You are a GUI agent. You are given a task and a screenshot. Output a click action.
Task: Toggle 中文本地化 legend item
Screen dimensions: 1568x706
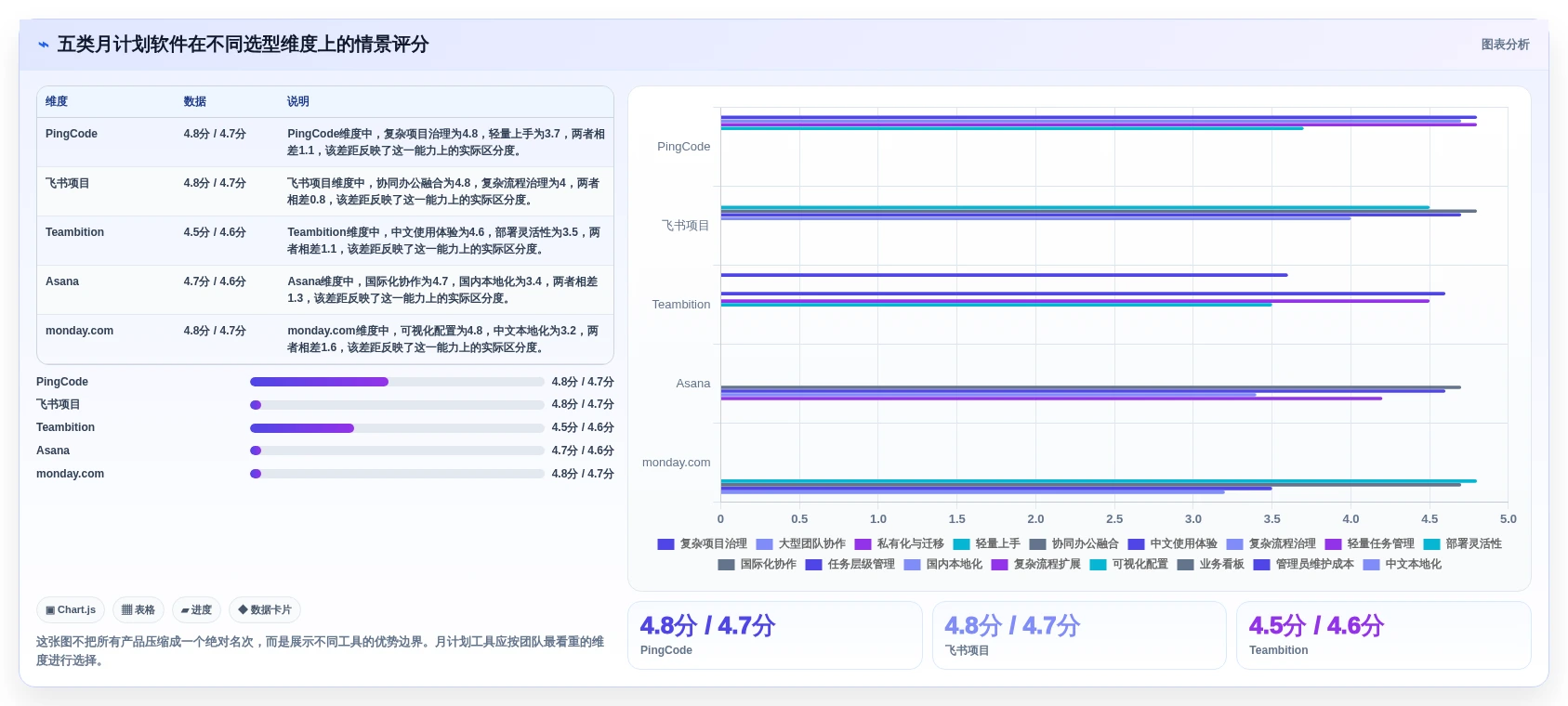(x=1402, y=565)
